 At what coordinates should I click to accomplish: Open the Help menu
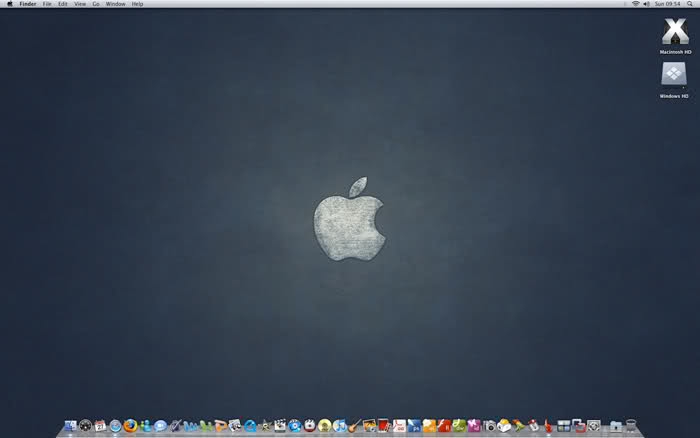coord(138,4)
